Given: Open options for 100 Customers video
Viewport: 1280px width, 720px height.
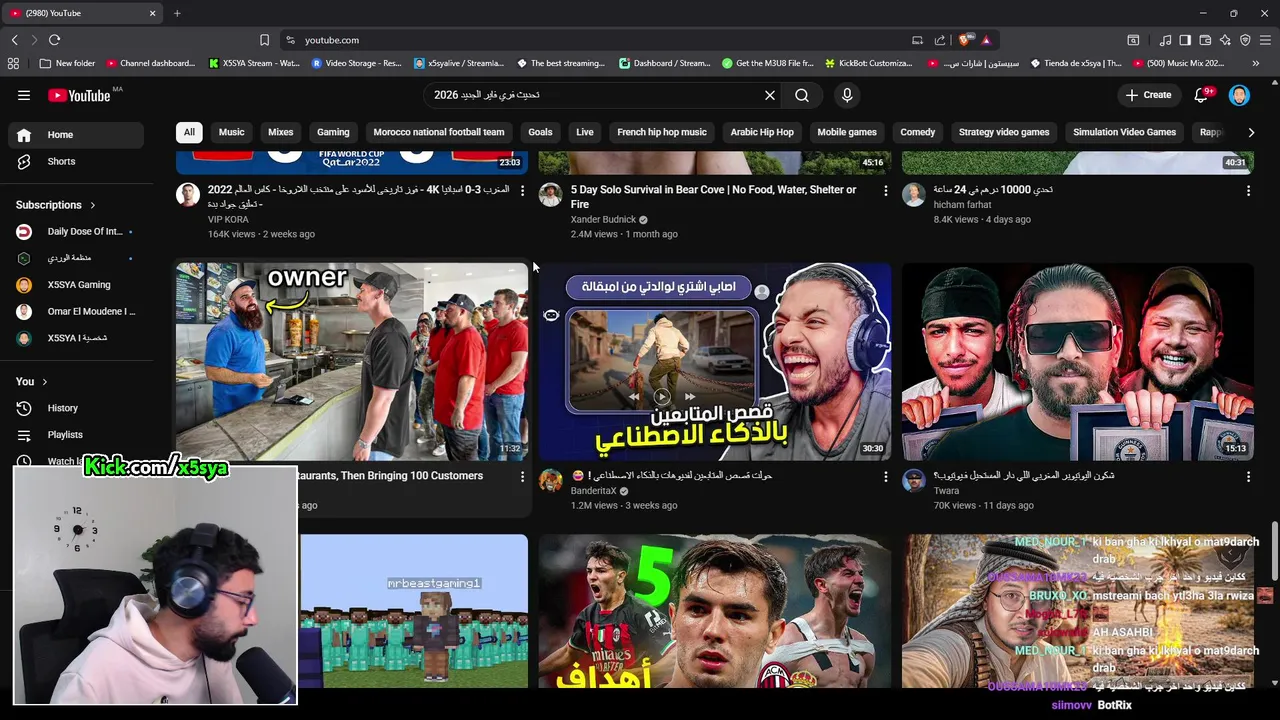Looking at the screenshot, I should click(x=522, y=477).
